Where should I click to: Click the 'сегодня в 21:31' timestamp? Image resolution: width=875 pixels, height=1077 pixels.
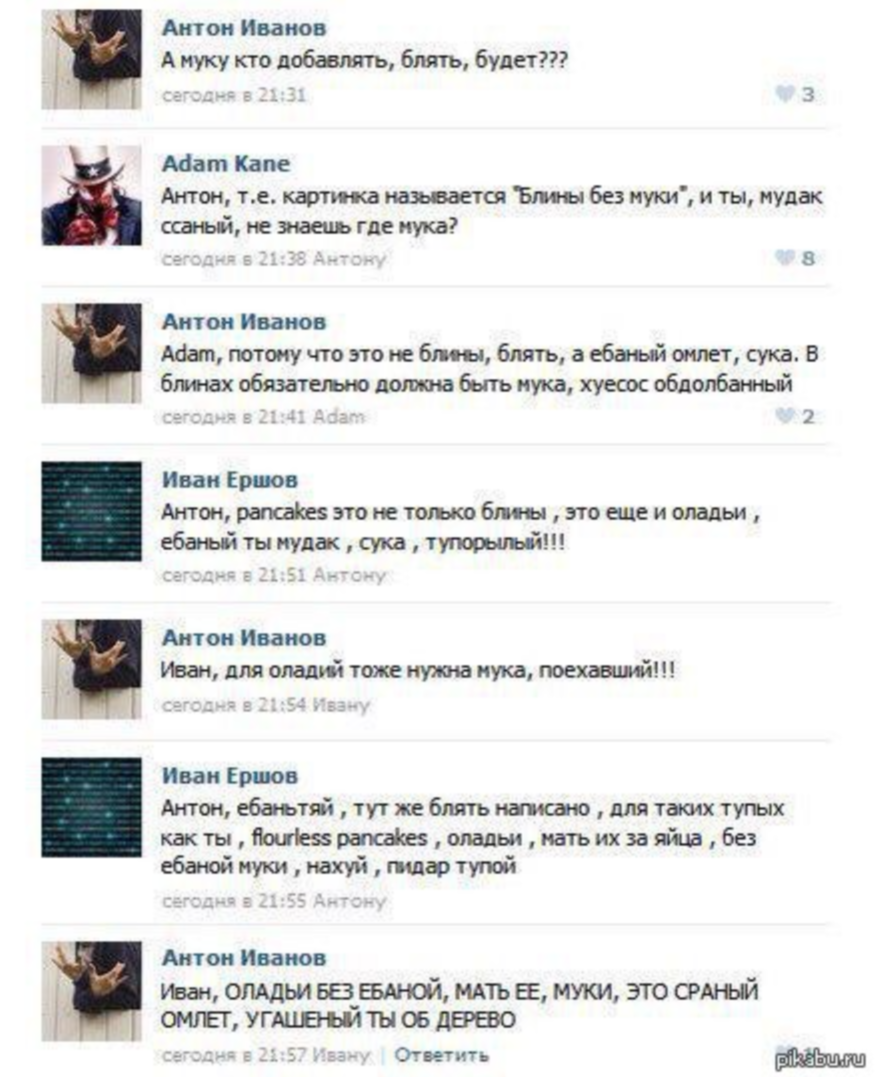[234, 95]
